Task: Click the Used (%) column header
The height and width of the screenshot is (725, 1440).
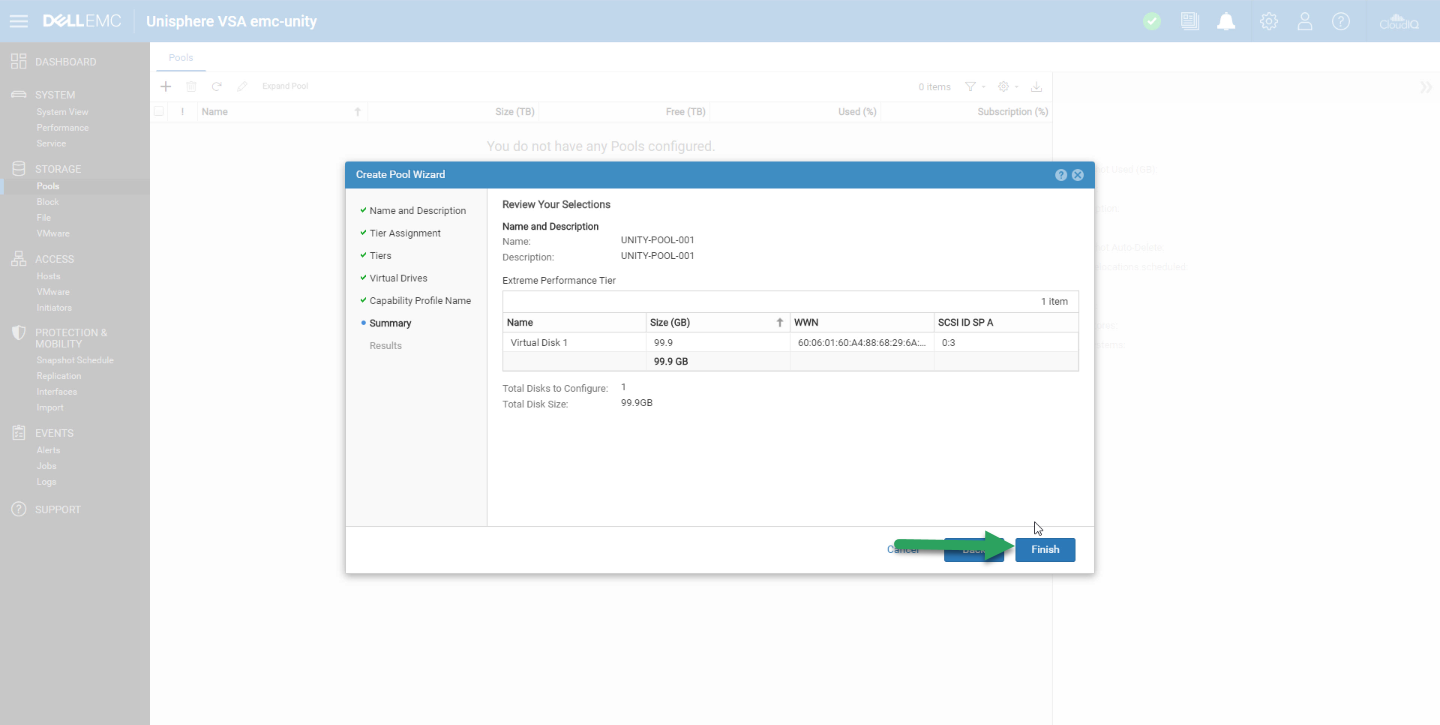Action: coord(857,112)
